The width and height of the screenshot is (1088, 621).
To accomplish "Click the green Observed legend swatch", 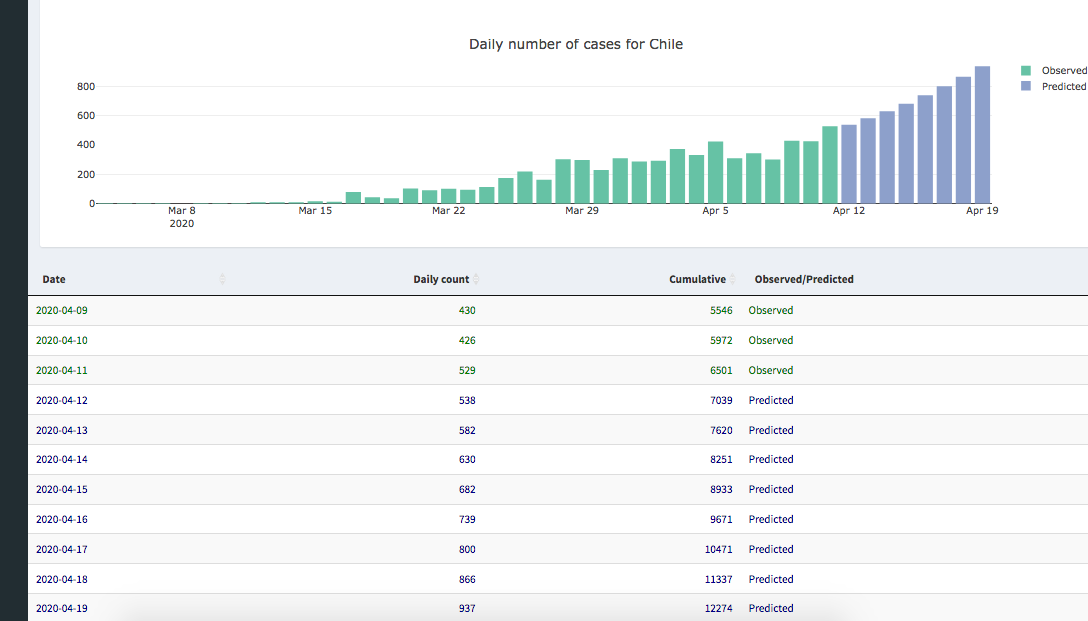I will pyautogui.click(x=1026, y=71).
